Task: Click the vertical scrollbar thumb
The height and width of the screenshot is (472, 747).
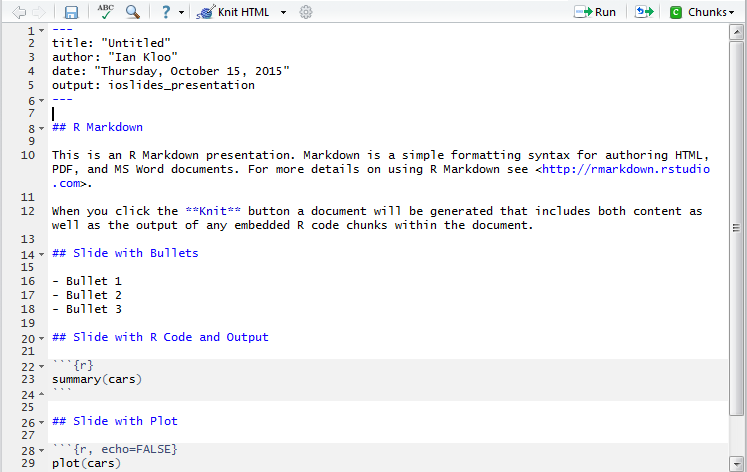Action: click(x=737, y=228)
